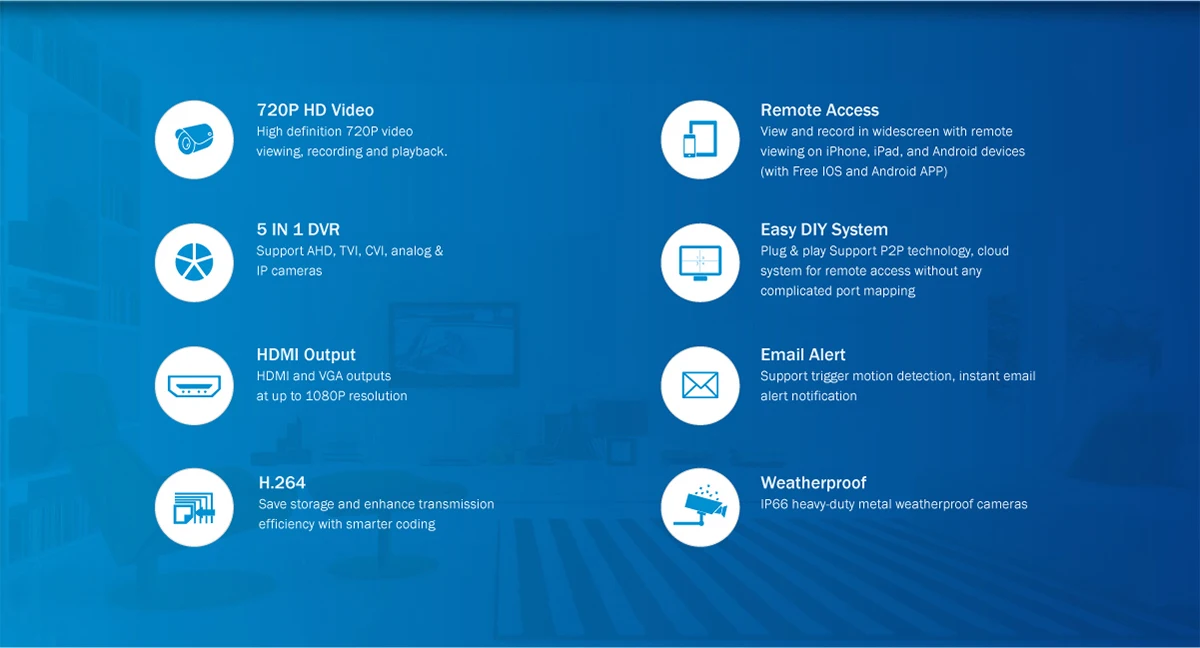Image resolution: width=1200 pixels, height=648 pixels.
Task: Select the 'Remote Access' heading
Action: 820,110
